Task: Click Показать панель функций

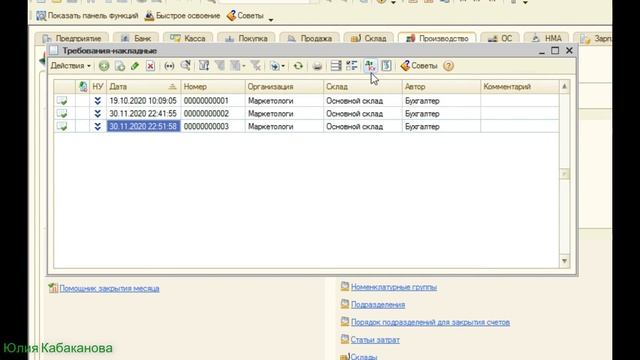Action: [87, 16]
